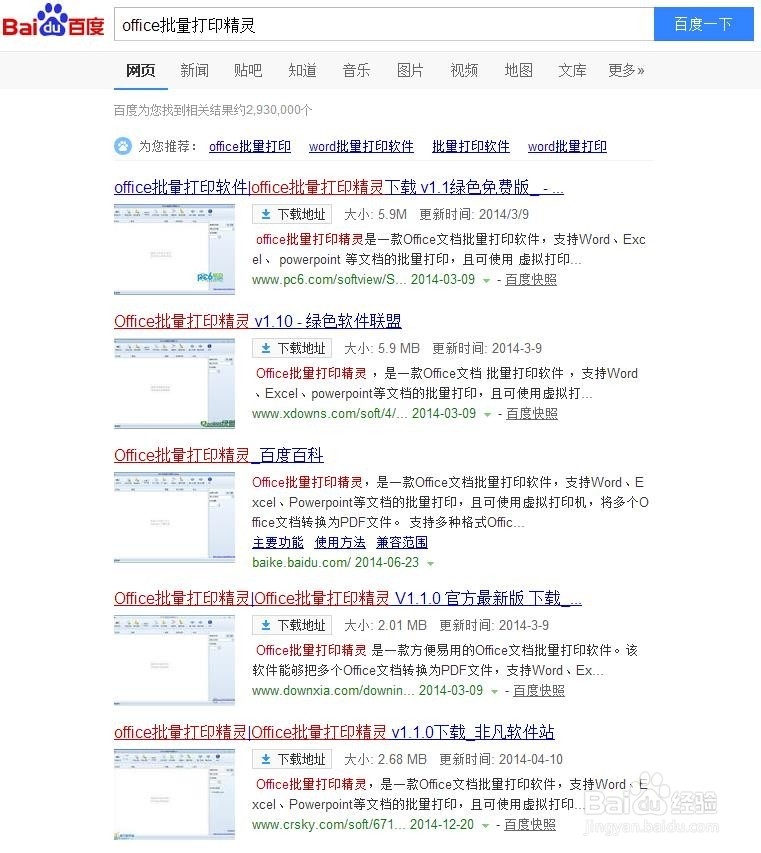Click 下载地址 button for 2.01 MB result
Screen dimensions: 761x853
(292, 625)
